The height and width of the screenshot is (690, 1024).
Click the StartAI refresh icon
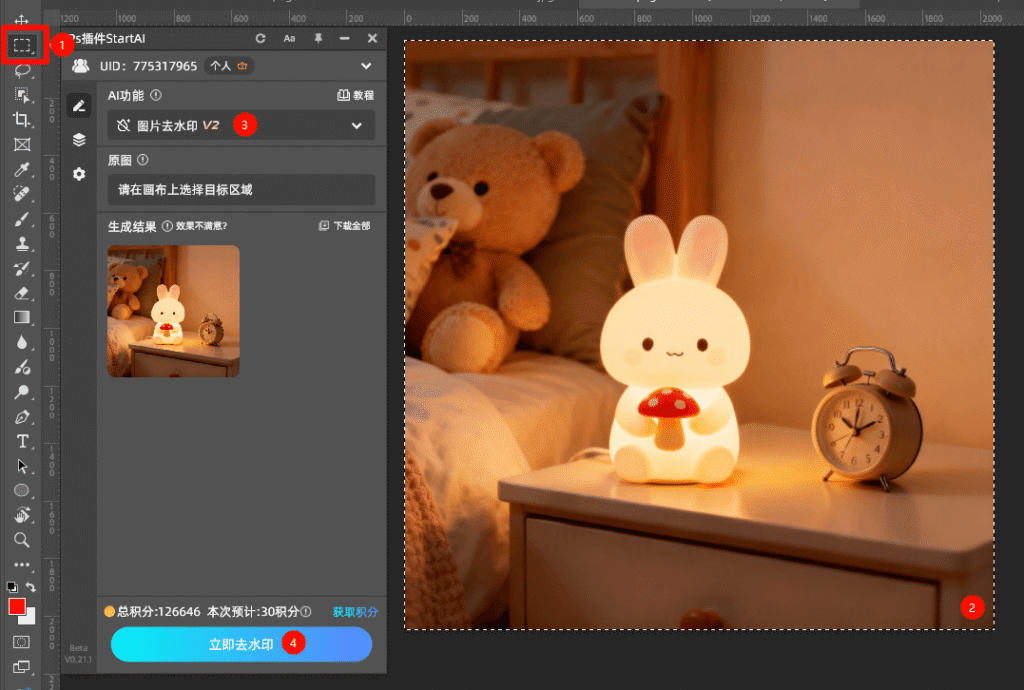pyautogui.click(x=261, y=38)
